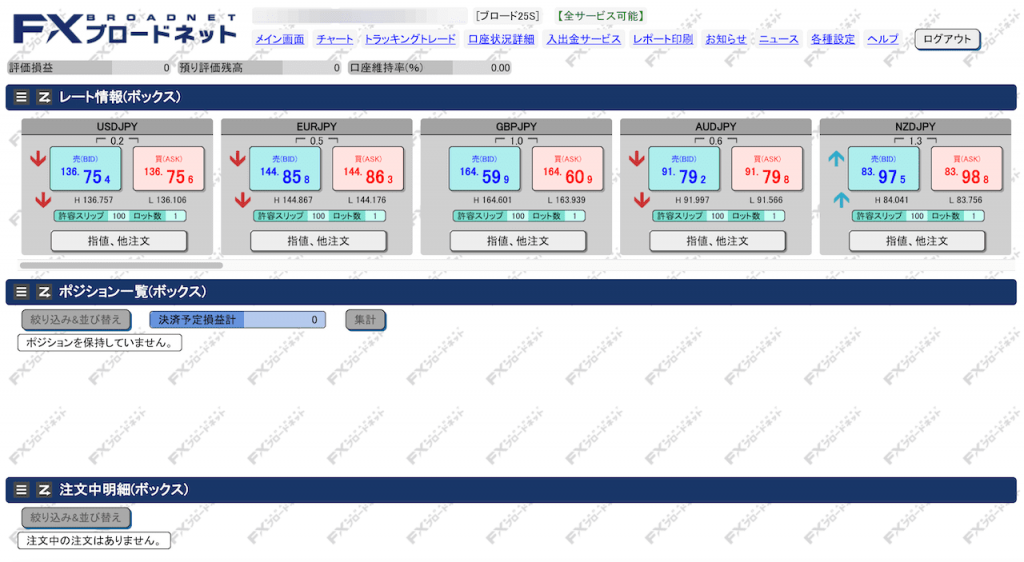Buy USDJPY at ASK 136.756

point(168,169)
